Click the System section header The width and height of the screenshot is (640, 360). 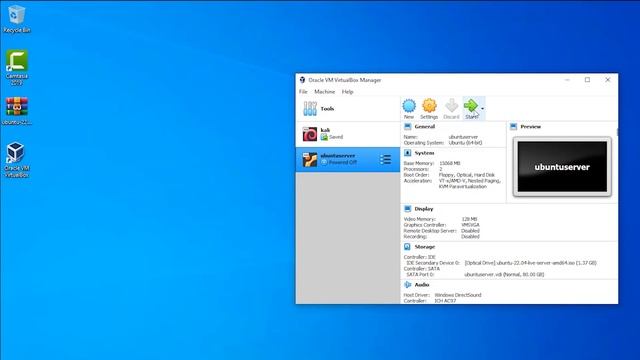click(424, 153)
